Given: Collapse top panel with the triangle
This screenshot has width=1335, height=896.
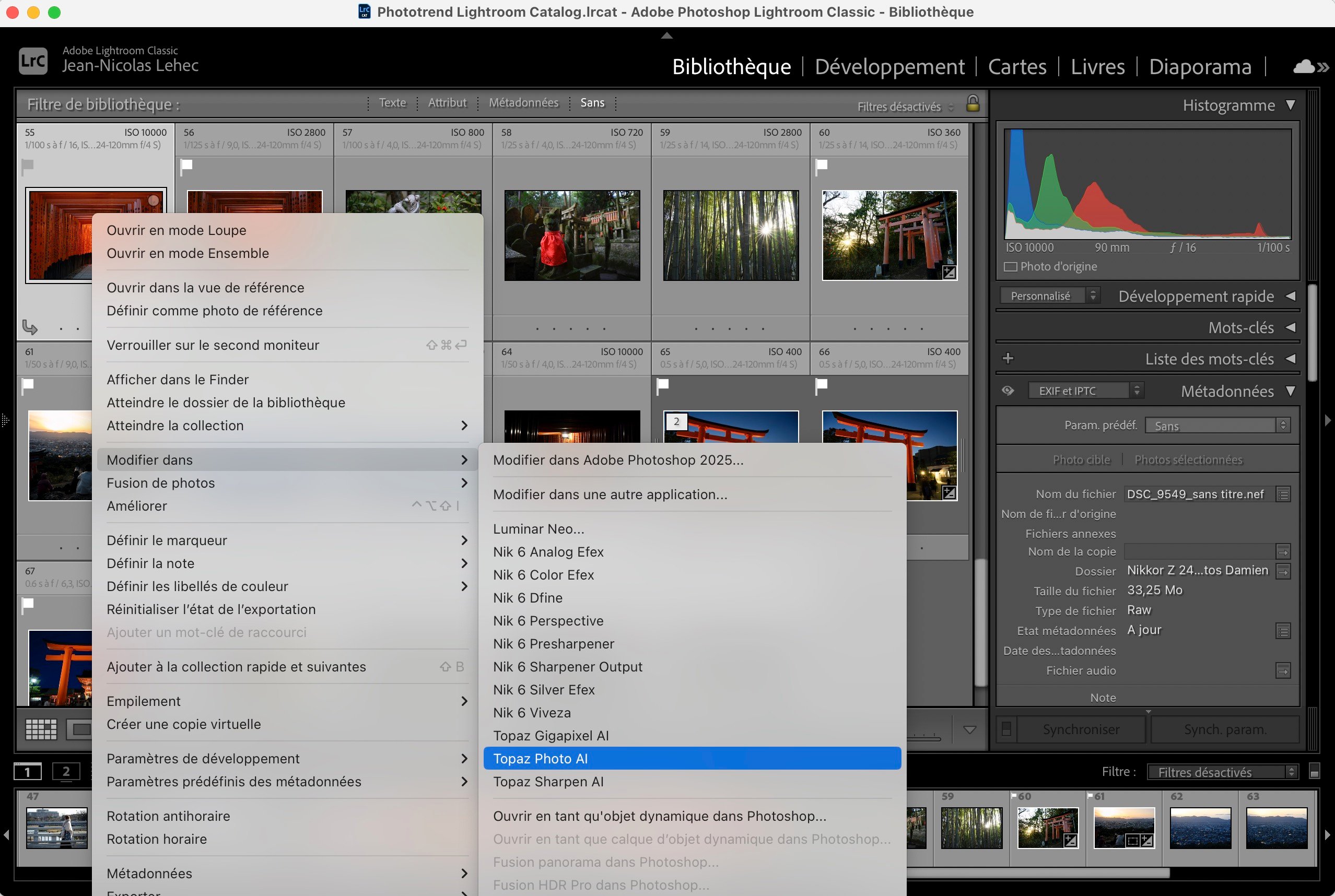Looking at the screenshot, I should tap(666, 36).
